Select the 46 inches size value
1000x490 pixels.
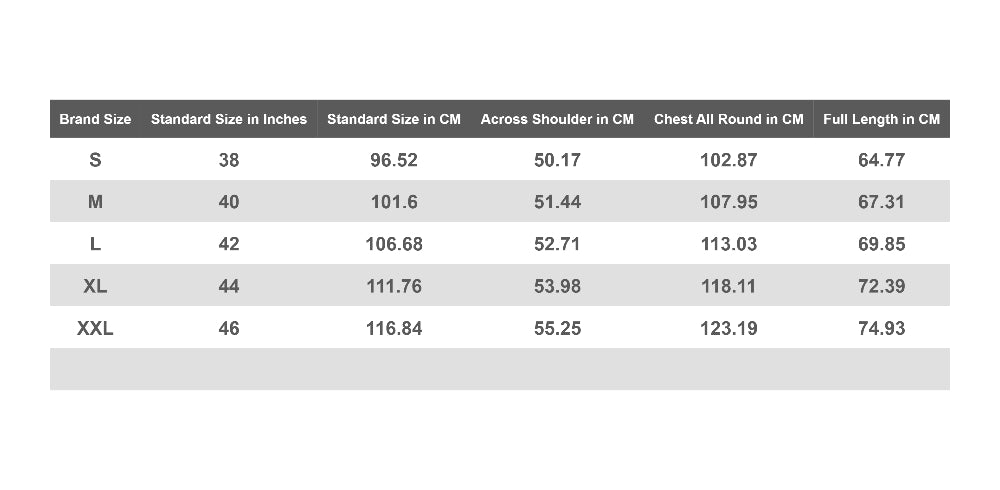pyautogui.click(x=229, y=328)
